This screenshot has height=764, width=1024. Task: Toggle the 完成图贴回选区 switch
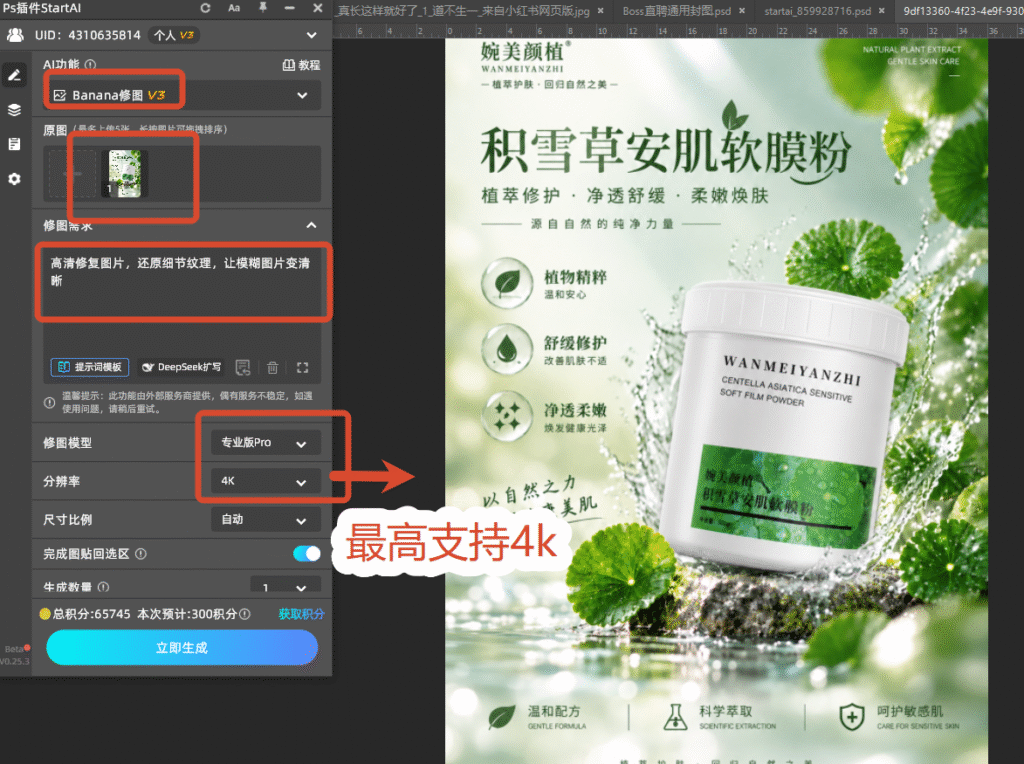tap(307, 554)
